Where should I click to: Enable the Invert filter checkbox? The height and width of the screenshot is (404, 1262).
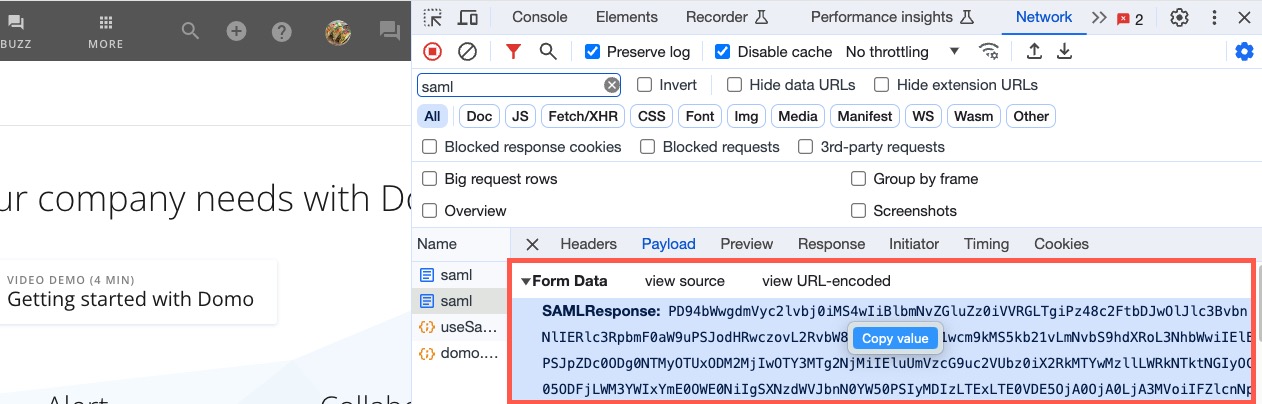point(645,85)
